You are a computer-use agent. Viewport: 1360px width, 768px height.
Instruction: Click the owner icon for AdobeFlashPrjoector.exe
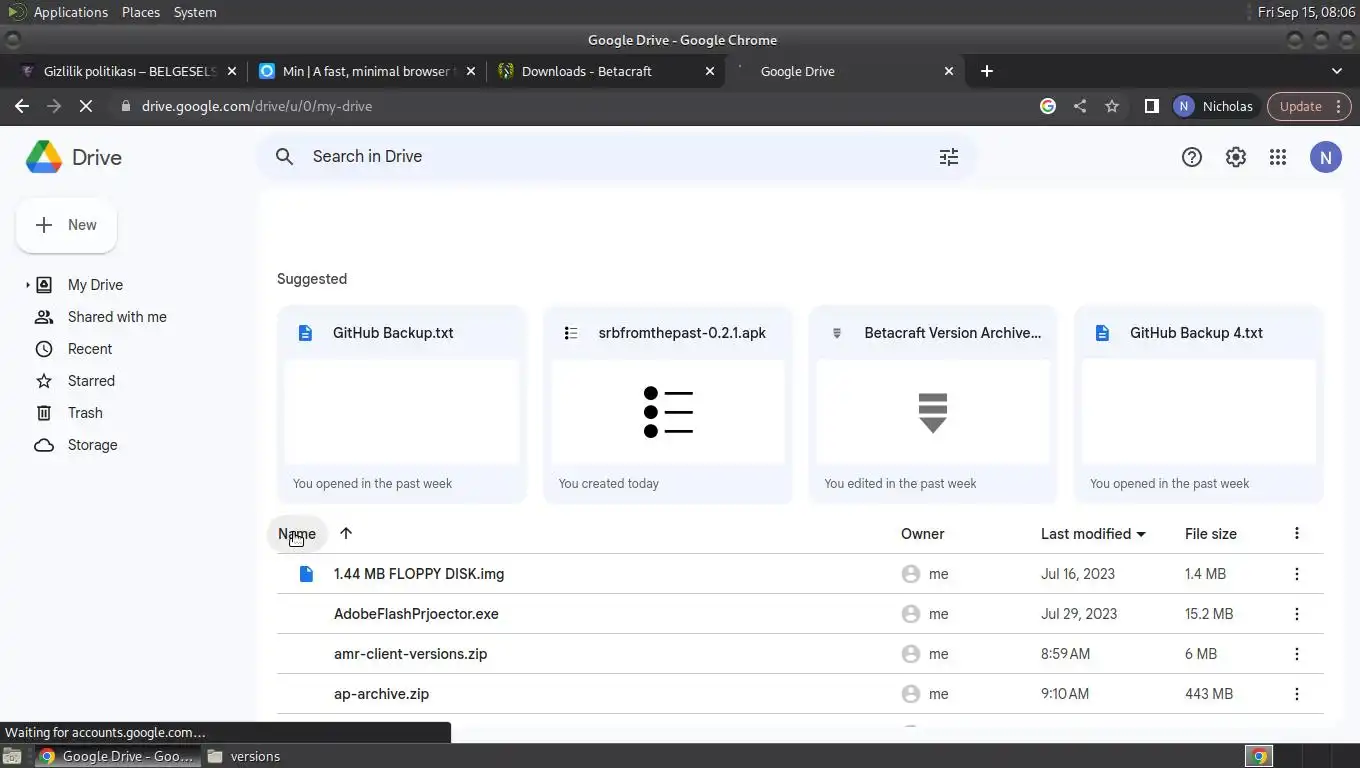(910, 614)
